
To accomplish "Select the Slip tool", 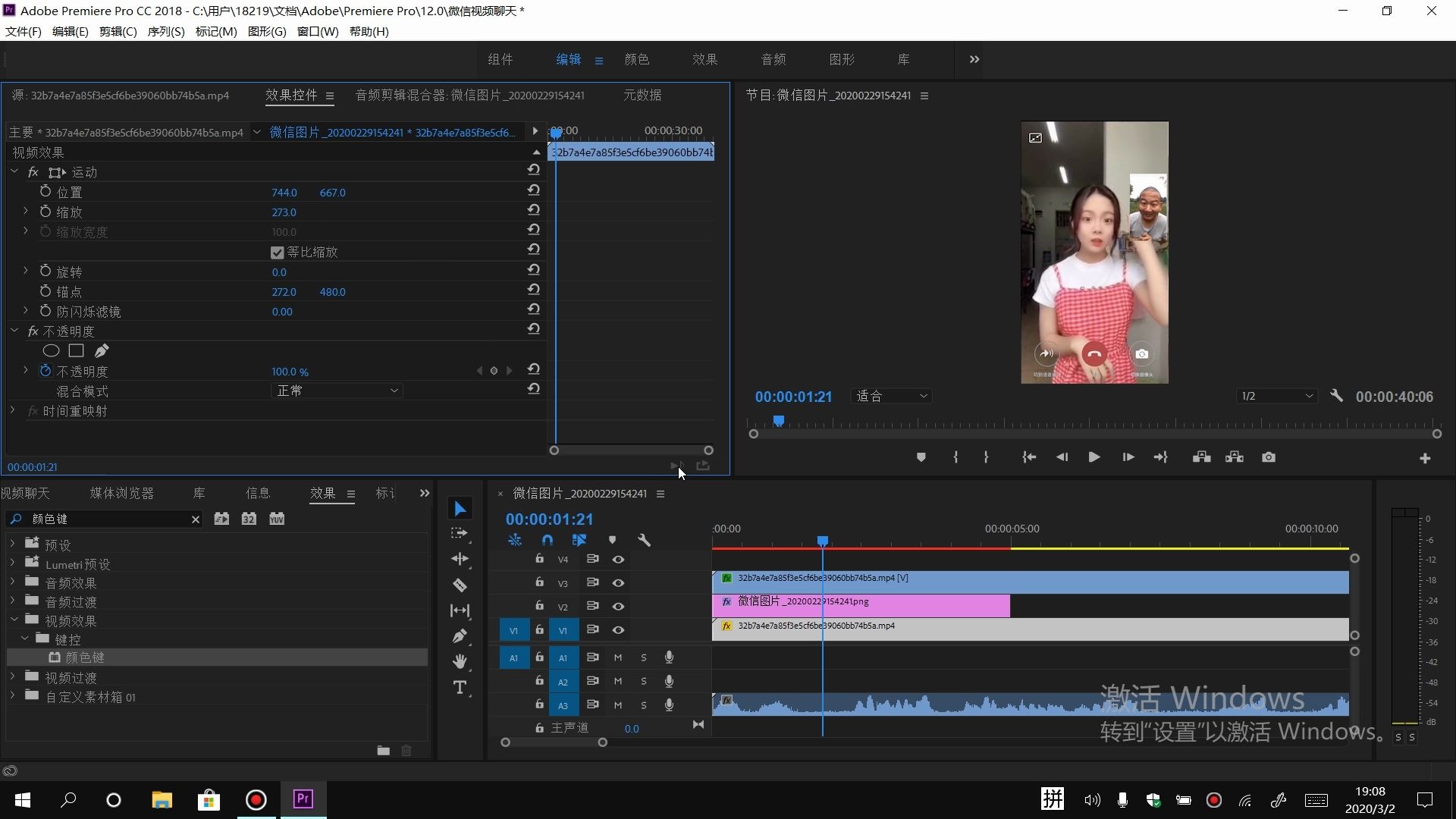I will [460, 610].
